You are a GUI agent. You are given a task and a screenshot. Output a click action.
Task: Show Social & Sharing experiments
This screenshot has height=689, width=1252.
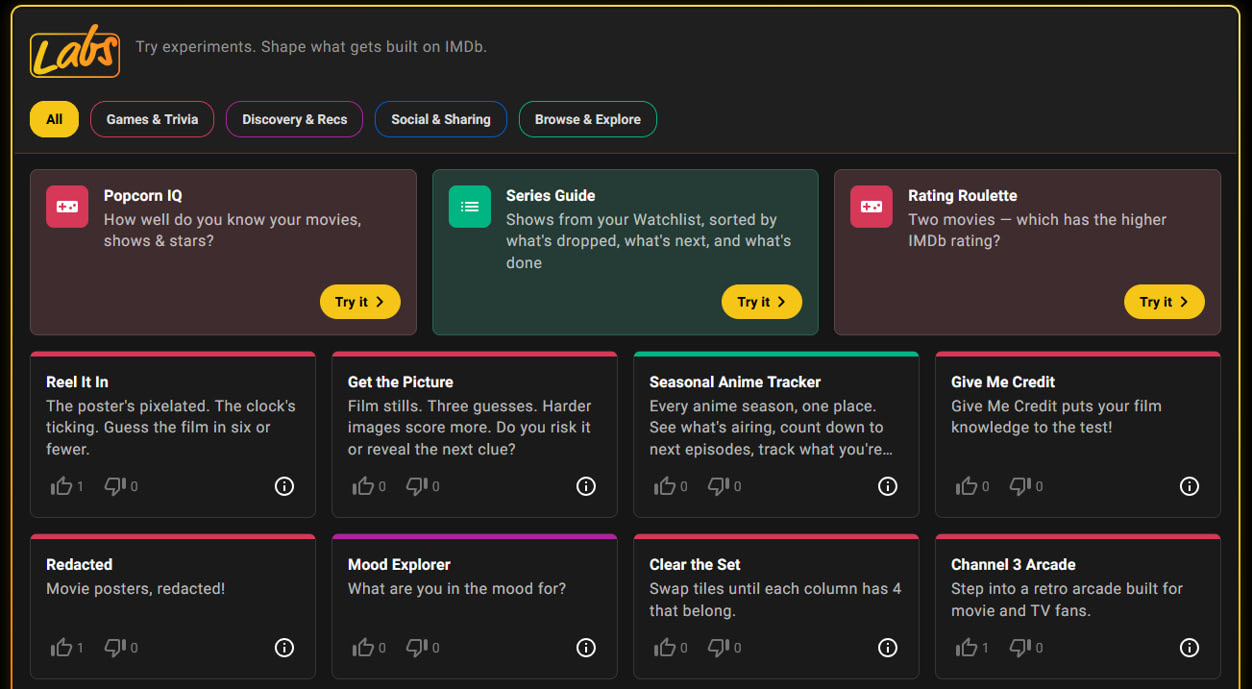click(x=441, y=119)
